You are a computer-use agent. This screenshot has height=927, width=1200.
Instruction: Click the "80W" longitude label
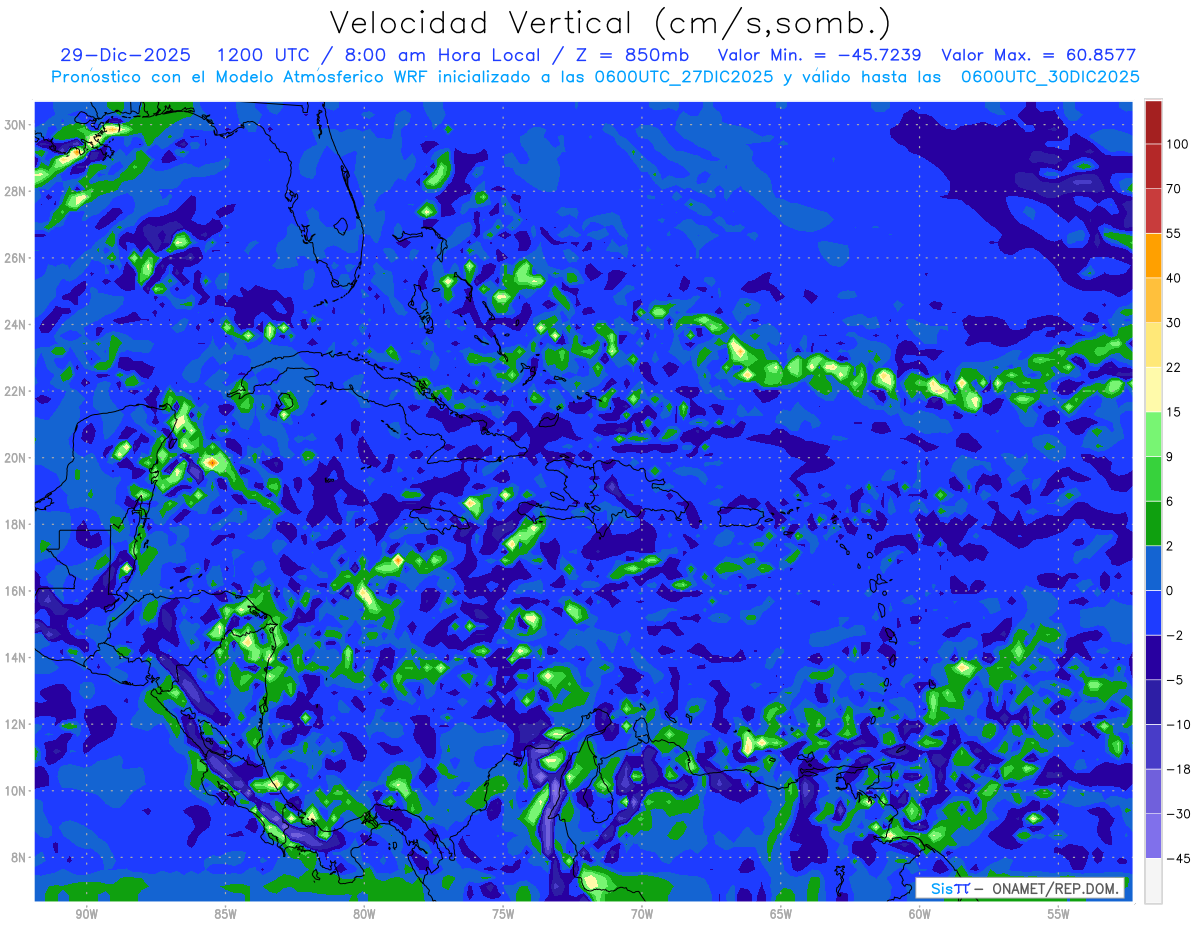[x=364, y=914]
